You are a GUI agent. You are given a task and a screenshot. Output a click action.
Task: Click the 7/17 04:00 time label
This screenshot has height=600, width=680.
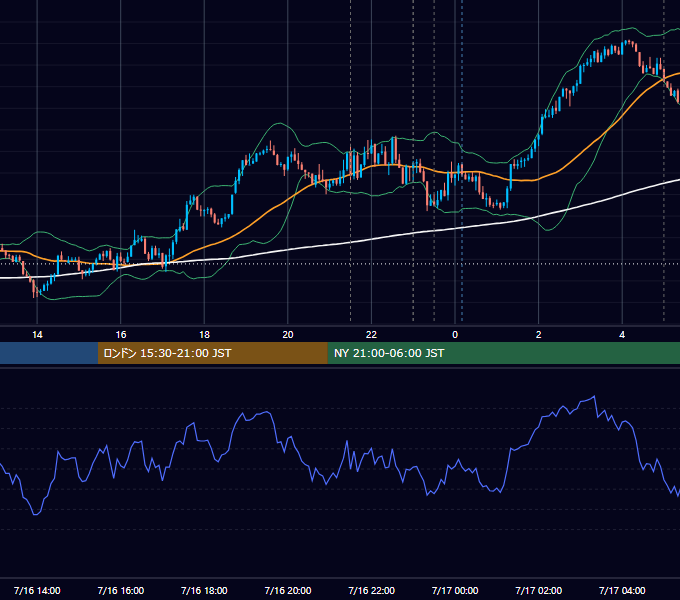coord(622,590)
